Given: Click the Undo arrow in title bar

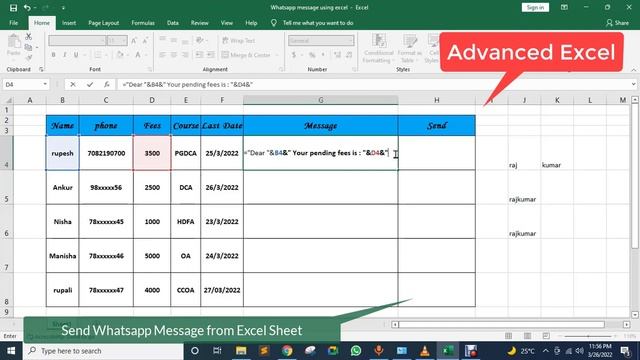Looking at the screenshot, I should 27,8.
